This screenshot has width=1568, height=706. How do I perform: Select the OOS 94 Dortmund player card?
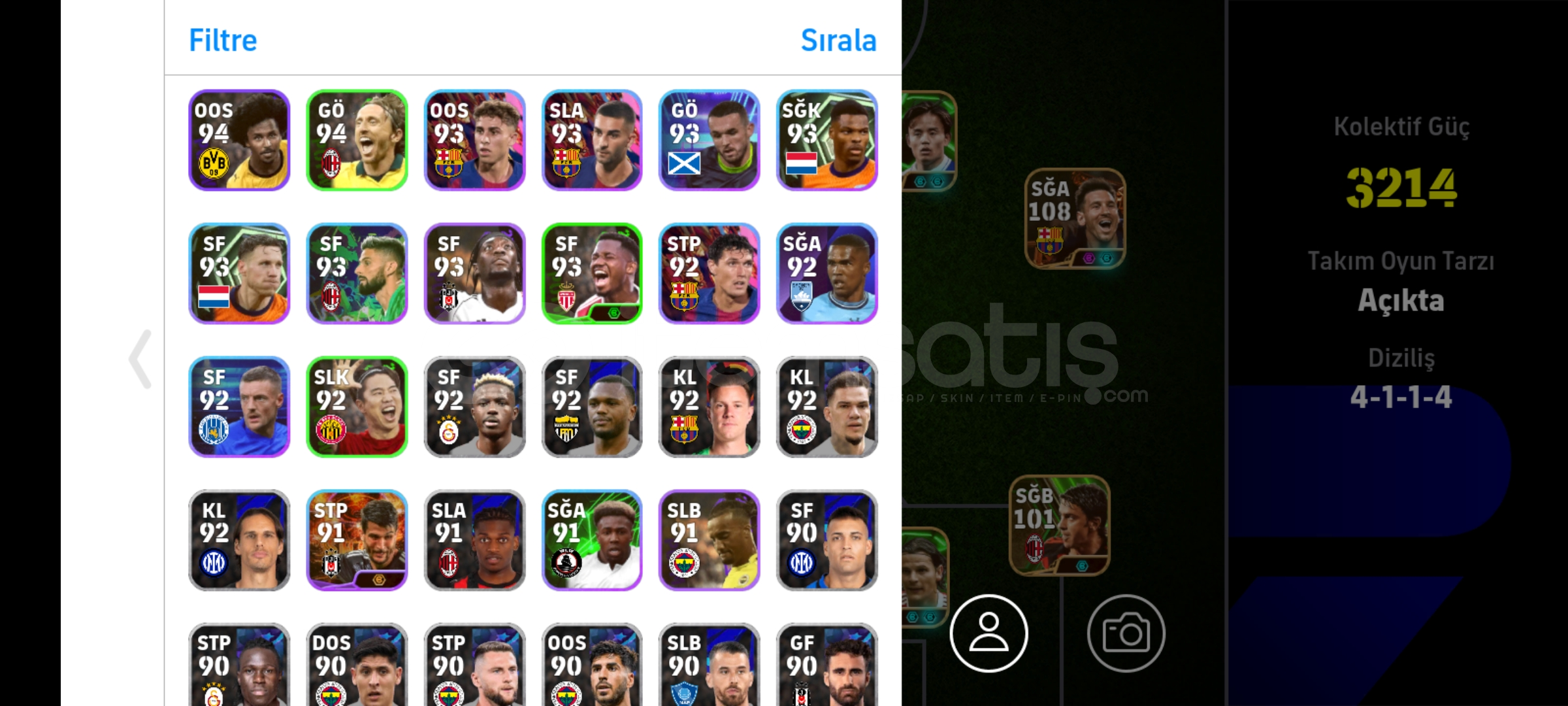[239, 140]
